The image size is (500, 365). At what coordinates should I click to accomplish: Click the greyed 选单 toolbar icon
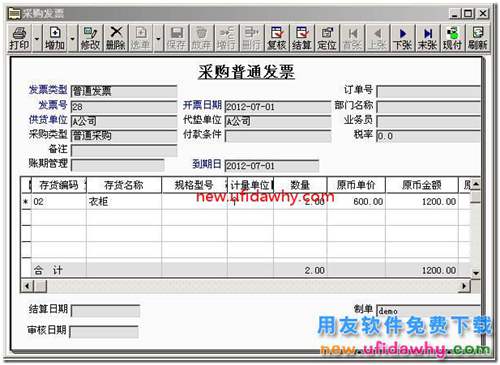[x=141, y=38]
